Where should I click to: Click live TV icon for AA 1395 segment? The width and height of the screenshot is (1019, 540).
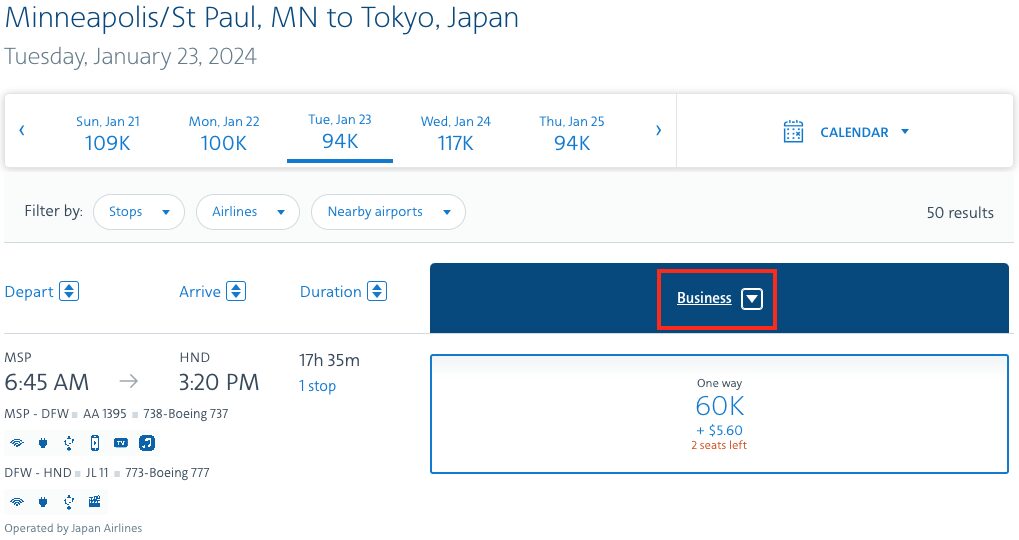click(121, 443)
